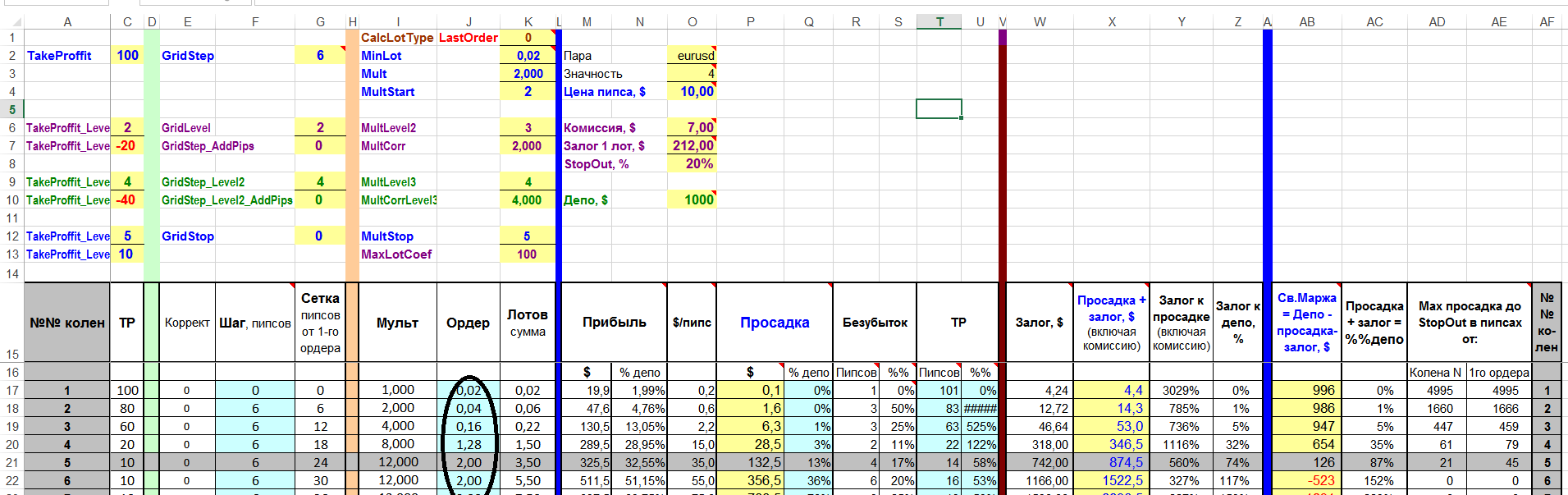Click the profit cell 289,5
The height and width of the screenshot is (495, 1568).
point(587,445)
